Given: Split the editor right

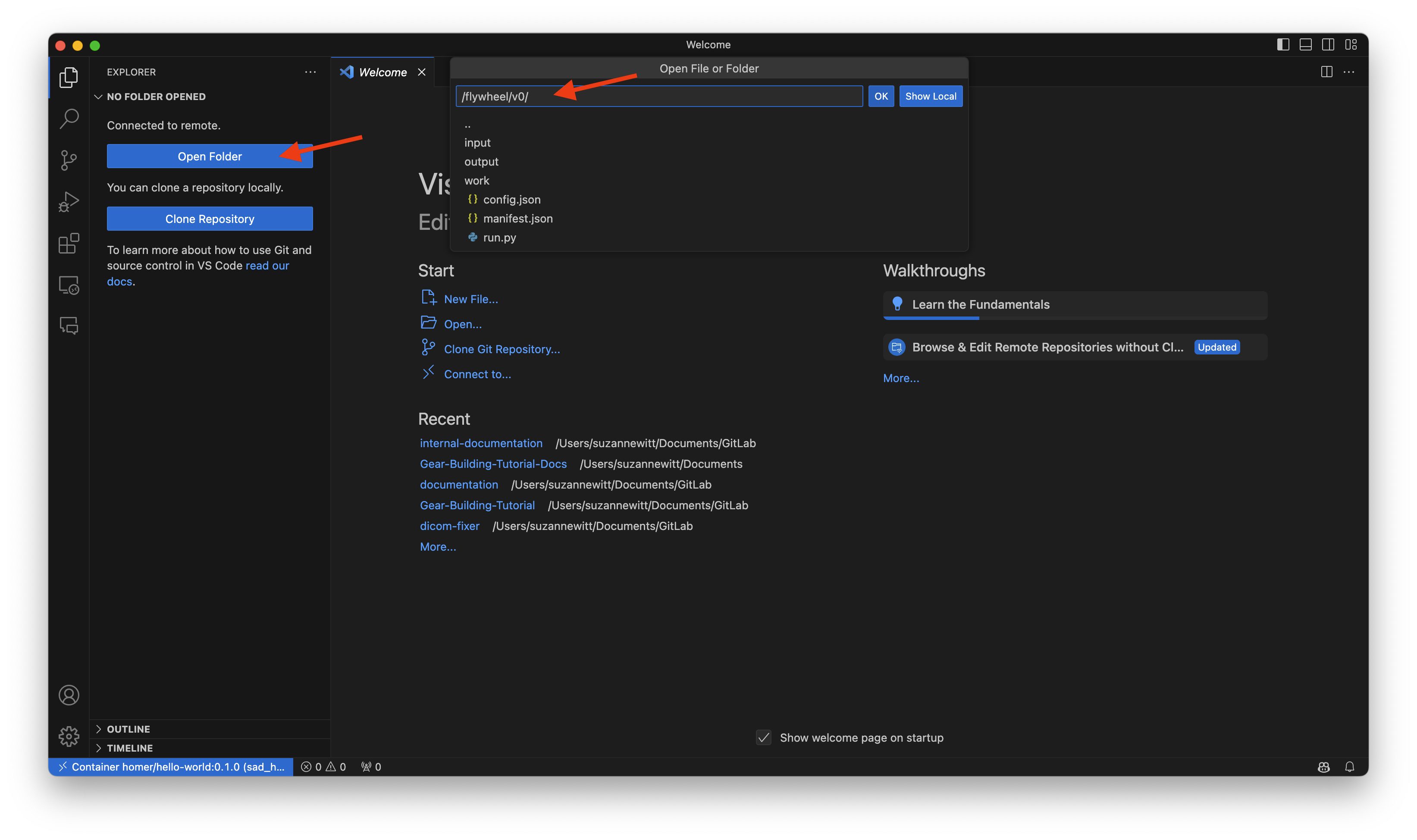Looking at the screenshot, I should [1326, 72].
